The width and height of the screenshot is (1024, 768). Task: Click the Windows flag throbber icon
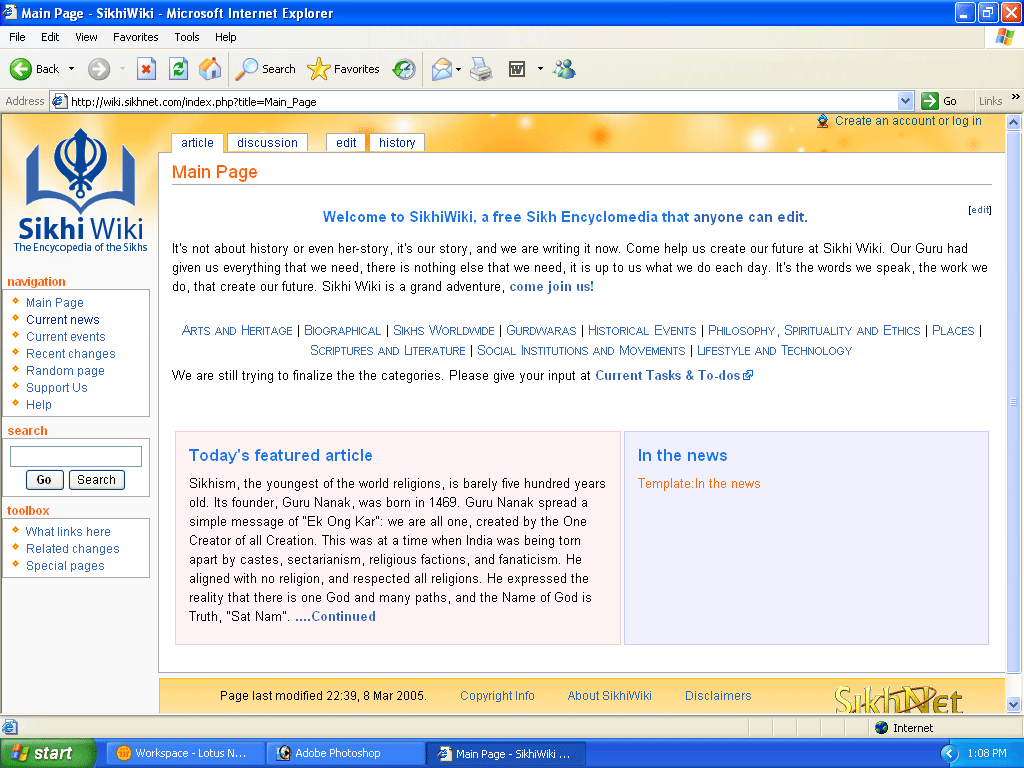1004,37
